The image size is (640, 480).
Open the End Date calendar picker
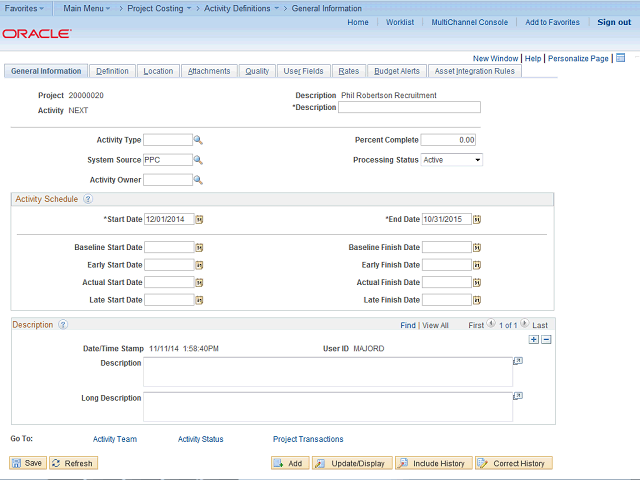[477, 219]
